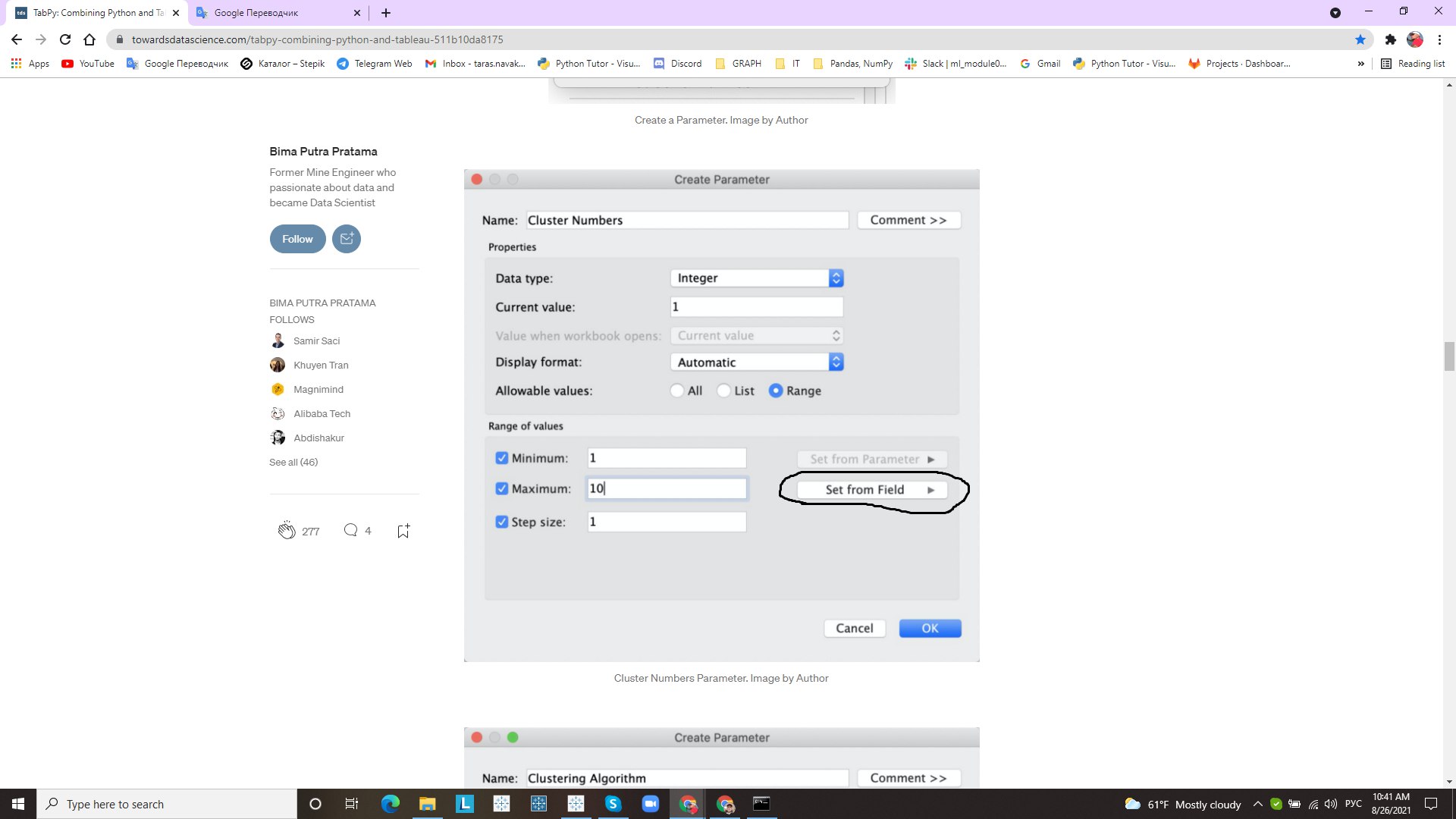Click the Comment >> button in Cluster Numbers dialog

[x=908, y=220]
